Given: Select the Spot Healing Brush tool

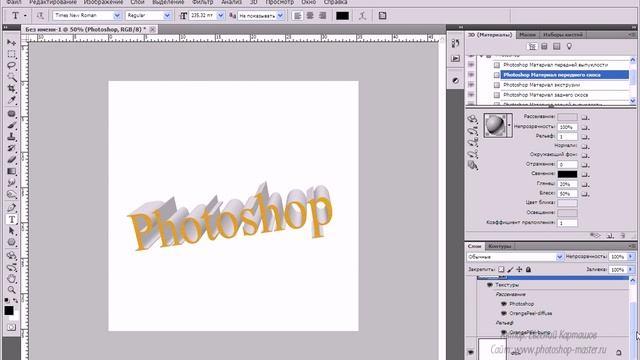Looking at the screenshot, I should pyautogui.click(x=11, y=114).
